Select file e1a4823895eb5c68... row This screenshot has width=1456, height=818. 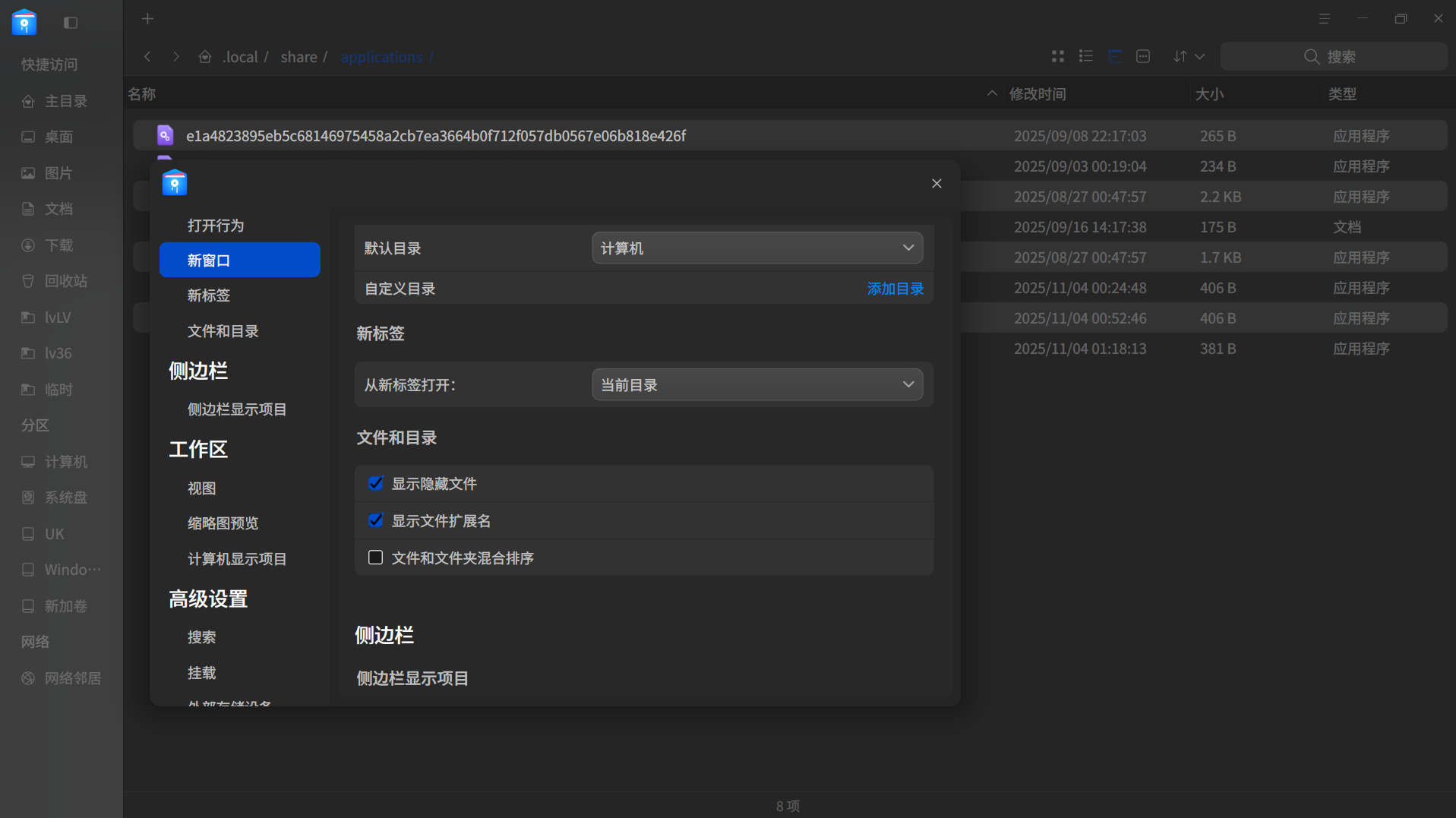790,136
